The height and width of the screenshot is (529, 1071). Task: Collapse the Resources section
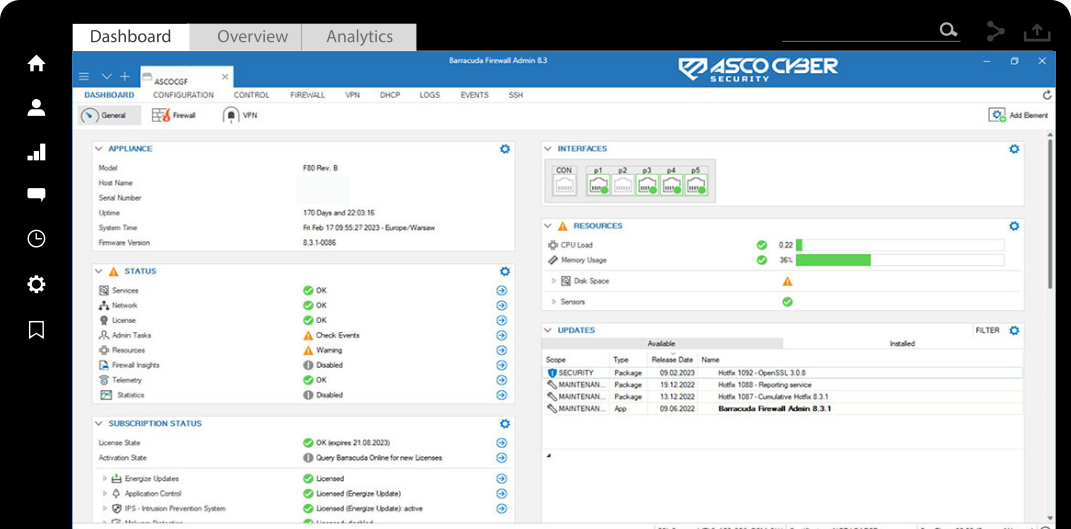pos(548,226)
